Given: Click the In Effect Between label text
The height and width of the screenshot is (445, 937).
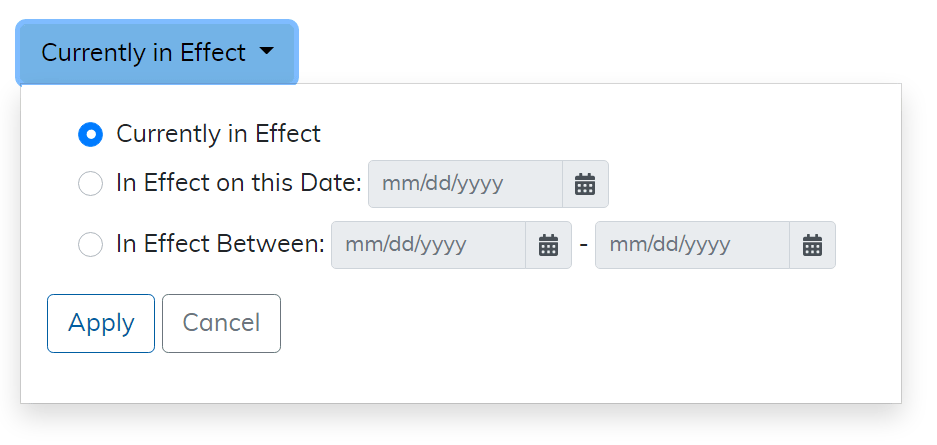Looking at the screenshot, I should click(x=220, y=245).
